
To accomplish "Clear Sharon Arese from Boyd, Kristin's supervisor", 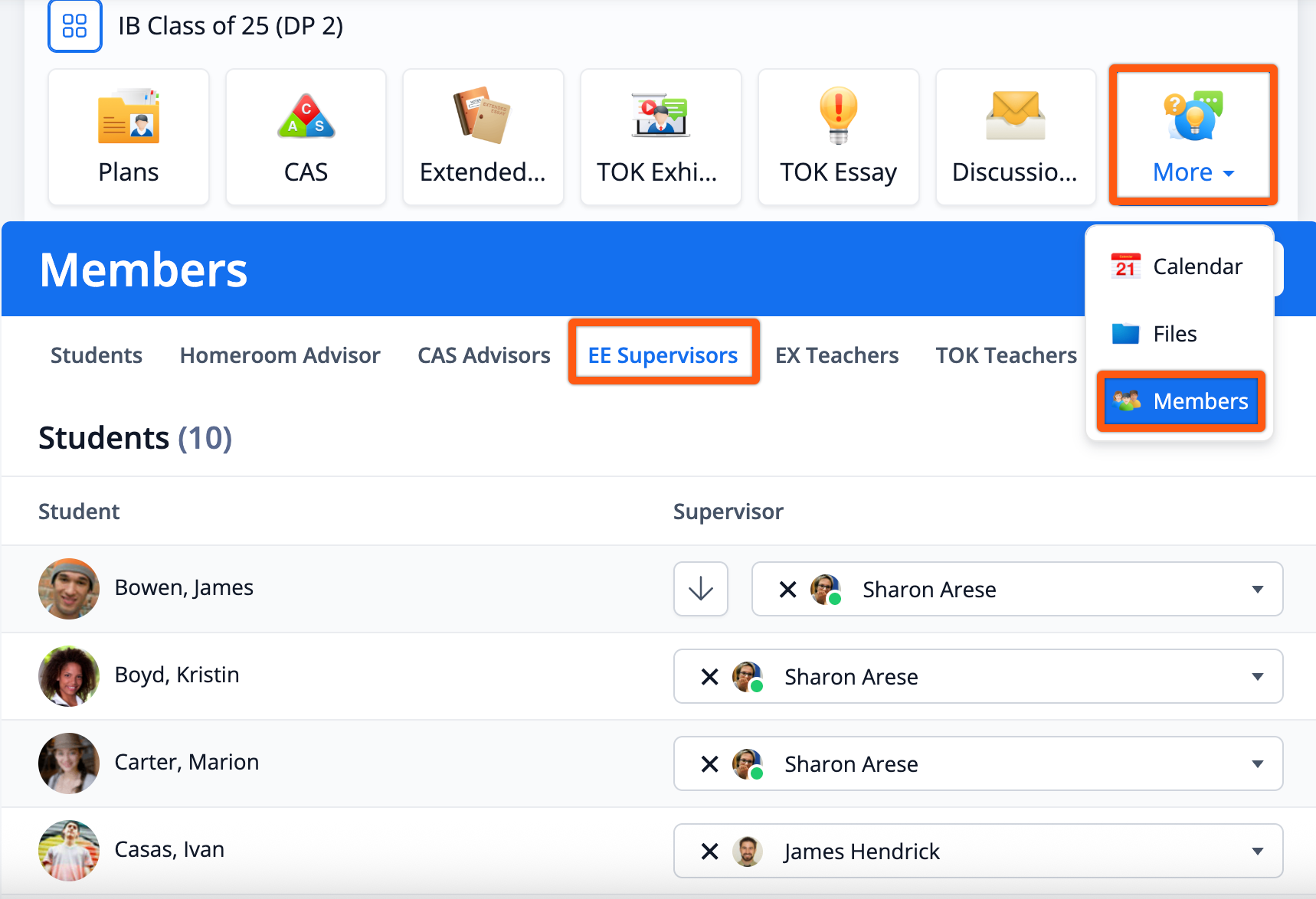I will 709,677.
